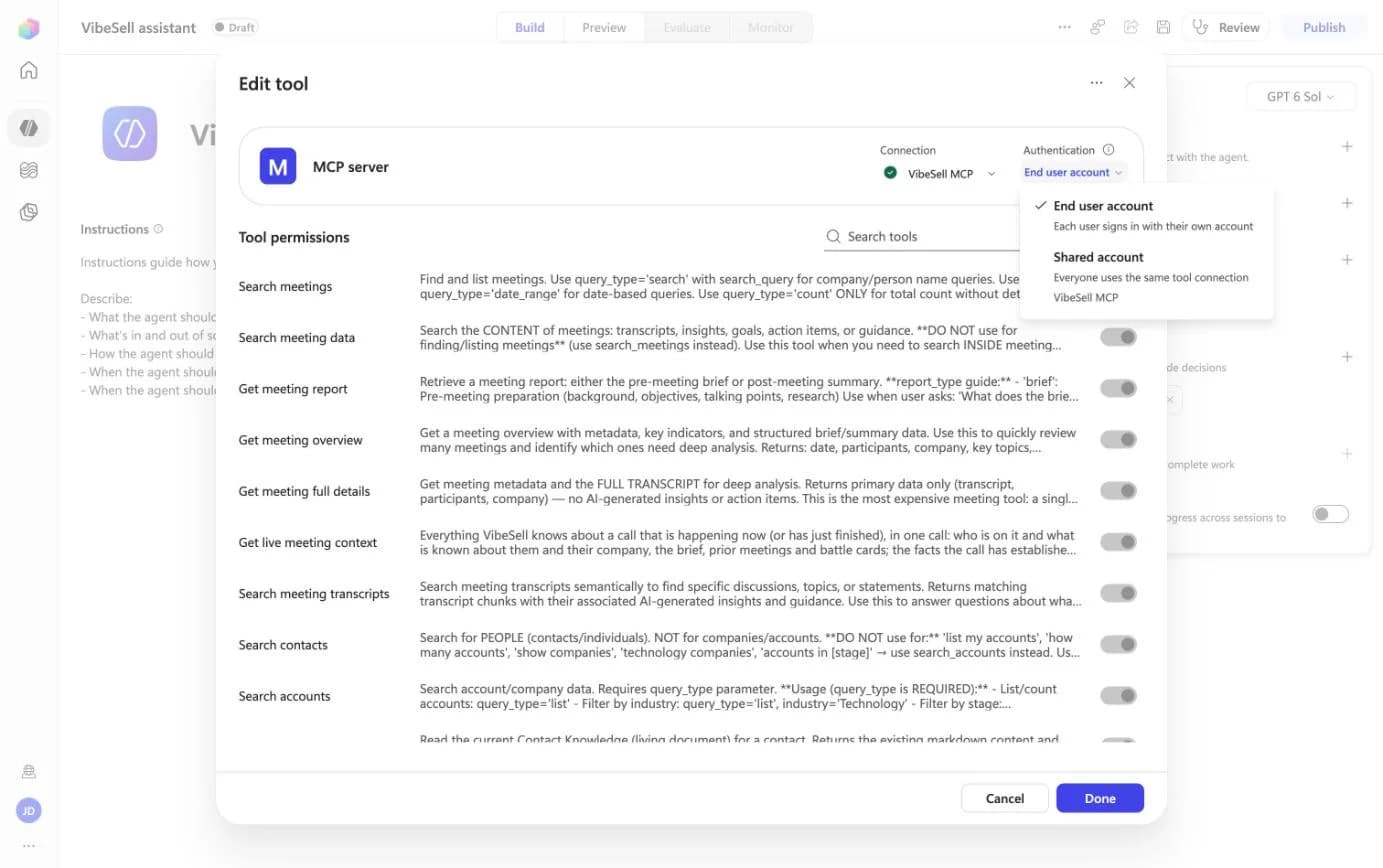The height and width of the screenshot is (868, 1383).
Task: Click the Authentication info icon
Action: click(1108, 150)
